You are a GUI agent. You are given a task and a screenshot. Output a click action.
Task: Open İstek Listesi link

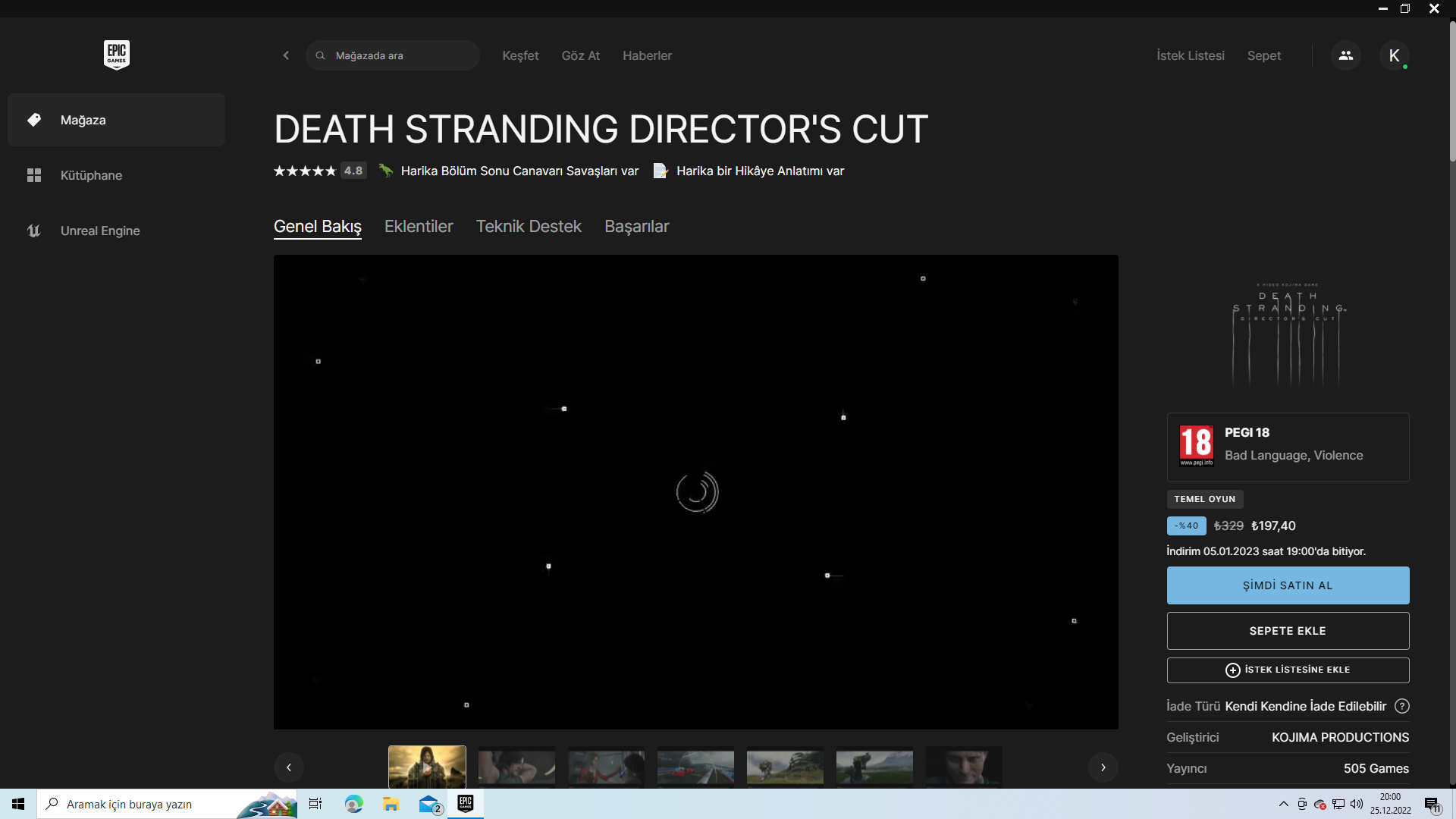click(1190, 55)
